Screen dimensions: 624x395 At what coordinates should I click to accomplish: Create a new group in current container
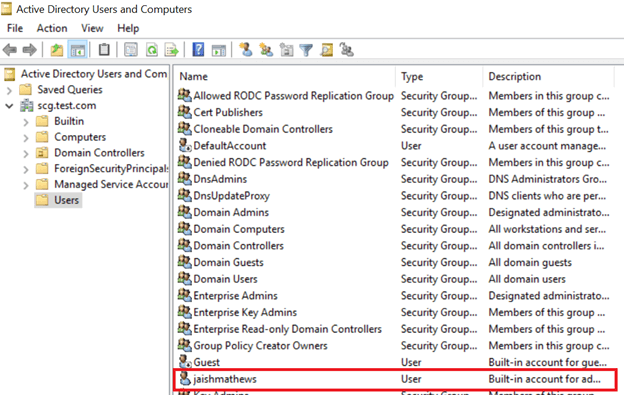tap(266, 50)
